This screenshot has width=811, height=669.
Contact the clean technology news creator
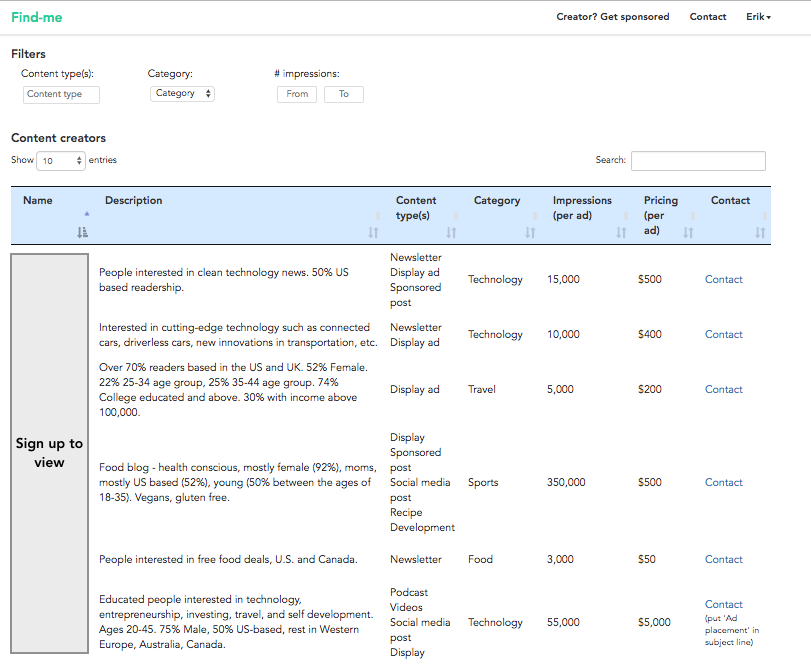(723, 280)
